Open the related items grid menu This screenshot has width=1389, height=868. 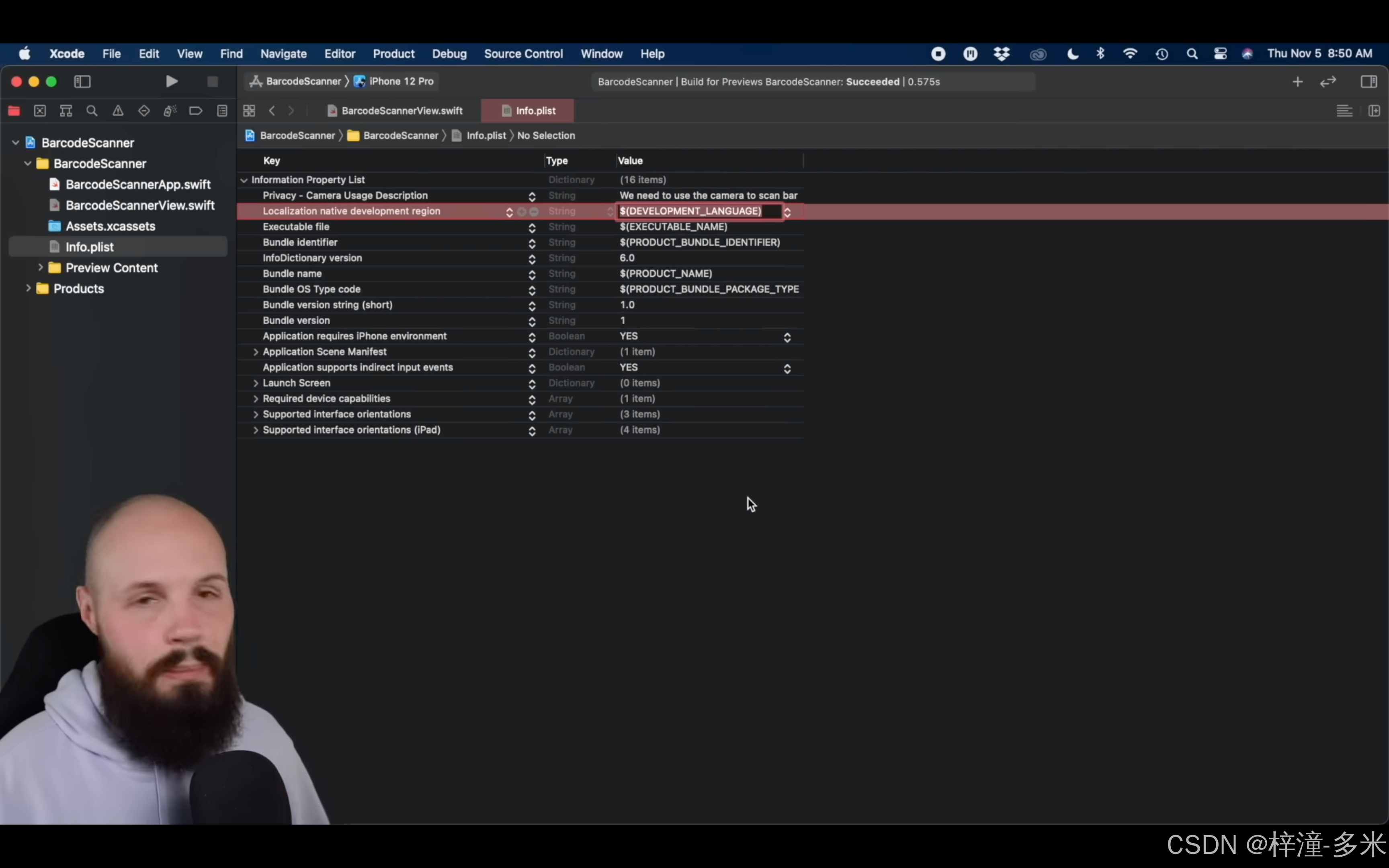click(249, 111)
